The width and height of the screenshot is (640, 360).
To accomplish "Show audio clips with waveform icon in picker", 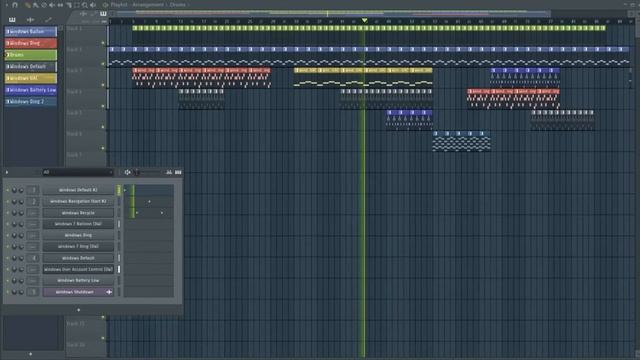I will tap(30, 20).
